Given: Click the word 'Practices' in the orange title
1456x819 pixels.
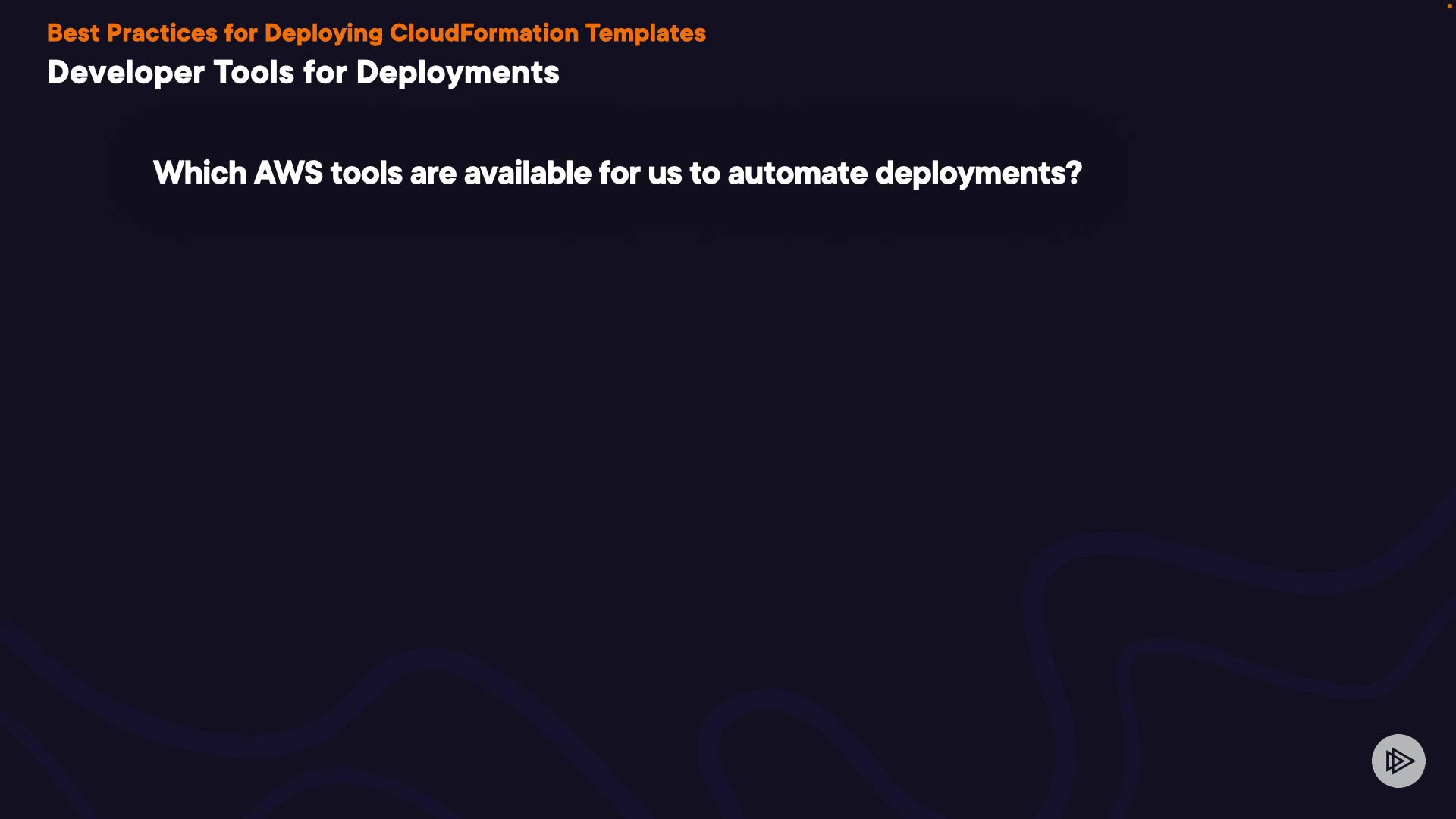Looking at the screenshot, I should (x=162, y=33).
